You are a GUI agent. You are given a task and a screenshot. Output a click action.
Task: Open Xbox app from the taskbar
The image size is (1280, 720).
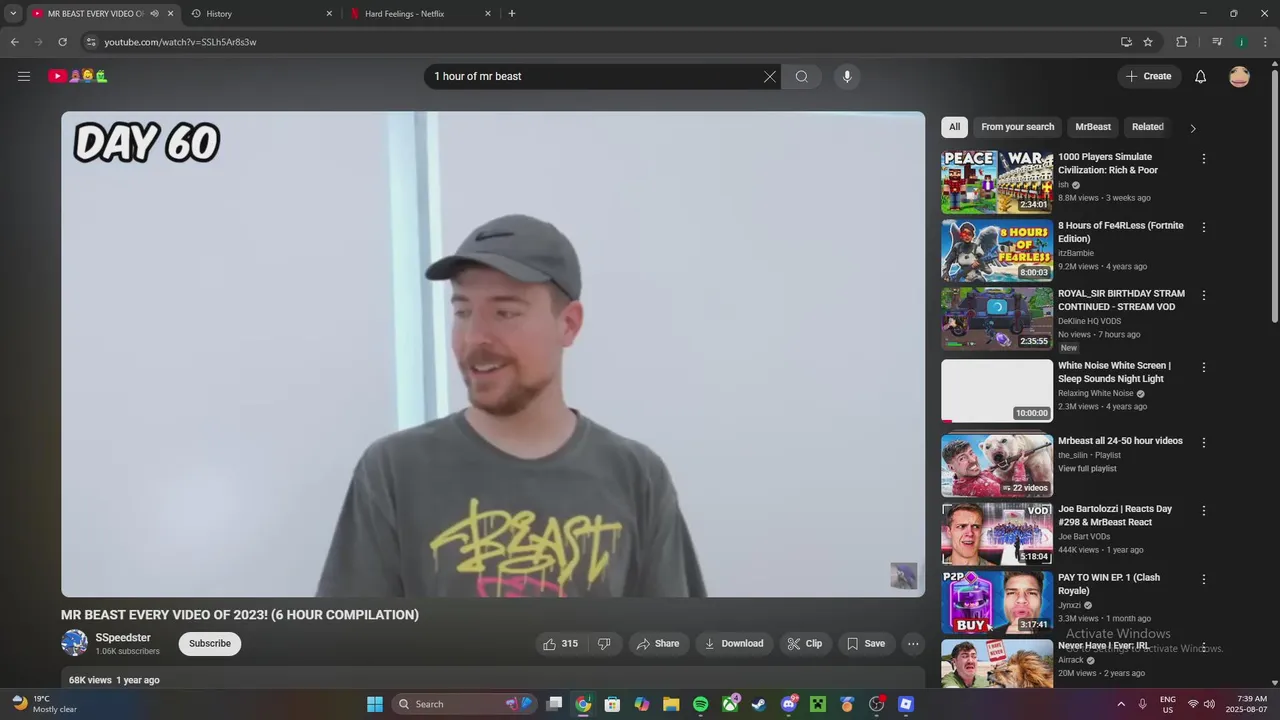pyautogui.click(x=731, y=704)
